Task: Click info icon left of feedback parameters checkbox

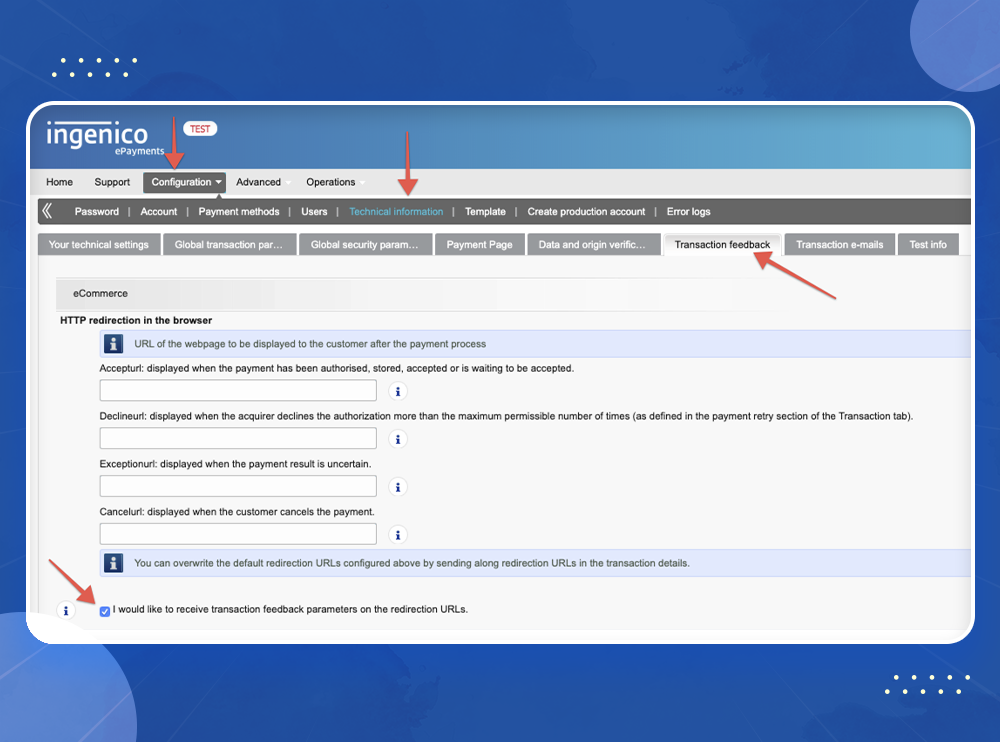Action: point(66,610)
